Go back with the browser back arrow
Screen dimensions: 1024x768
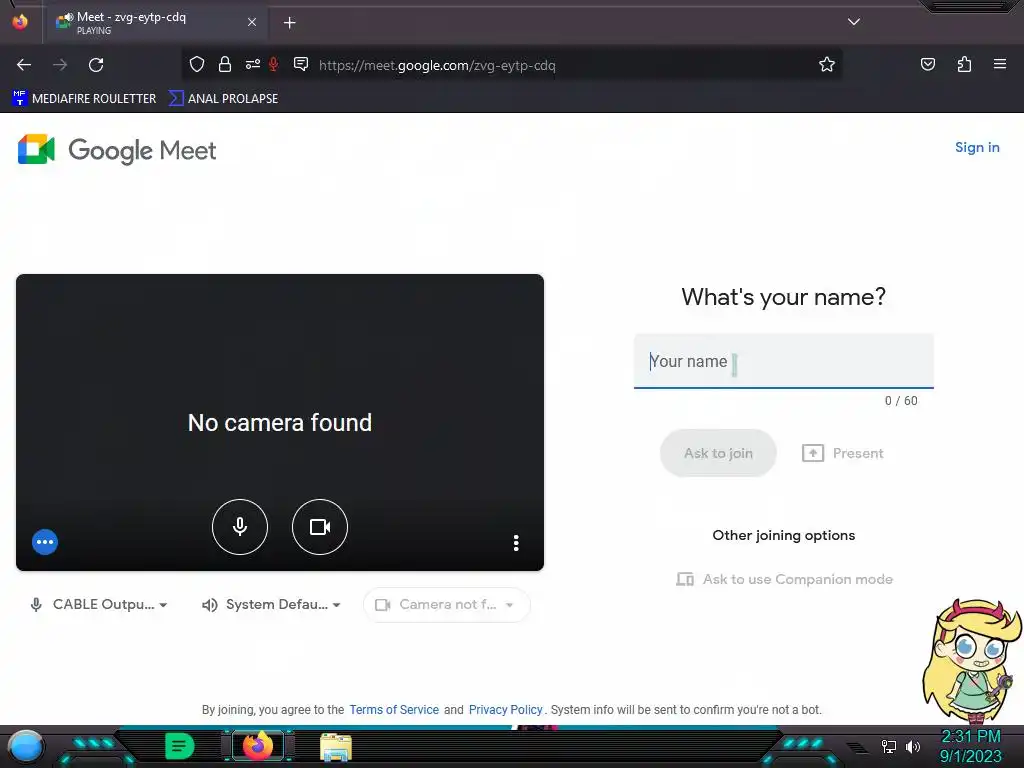point(24,65)
